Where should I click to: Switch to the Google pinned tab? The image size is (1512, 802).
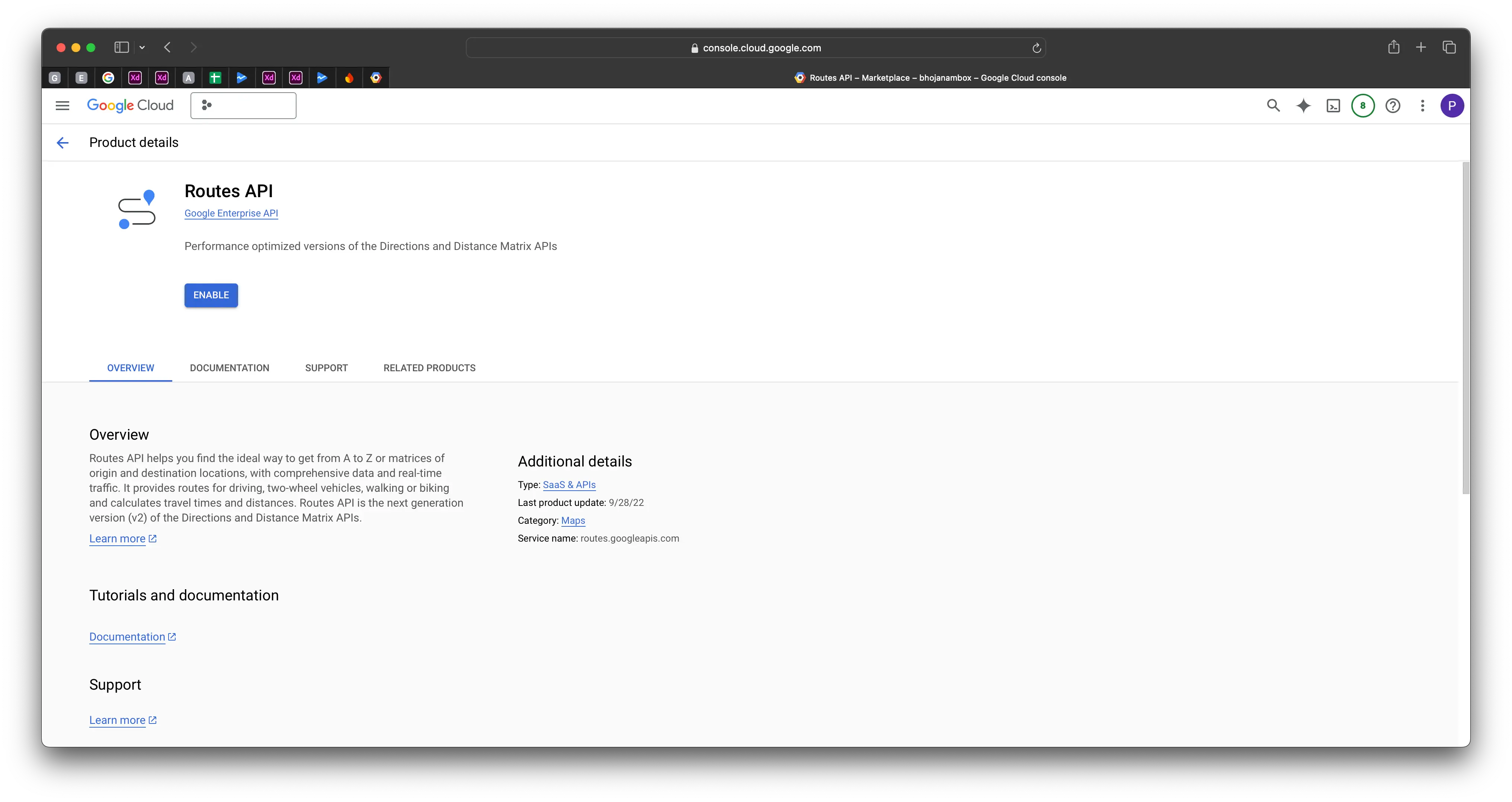(x=108, y=77)
